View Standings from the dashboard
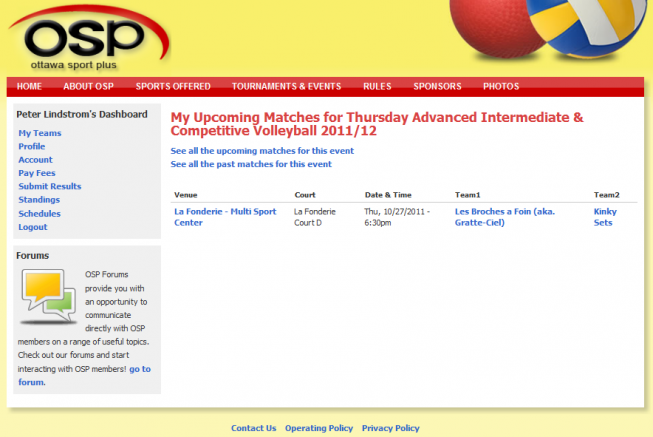Screen dimensions: 653x437 coord(39,200)
